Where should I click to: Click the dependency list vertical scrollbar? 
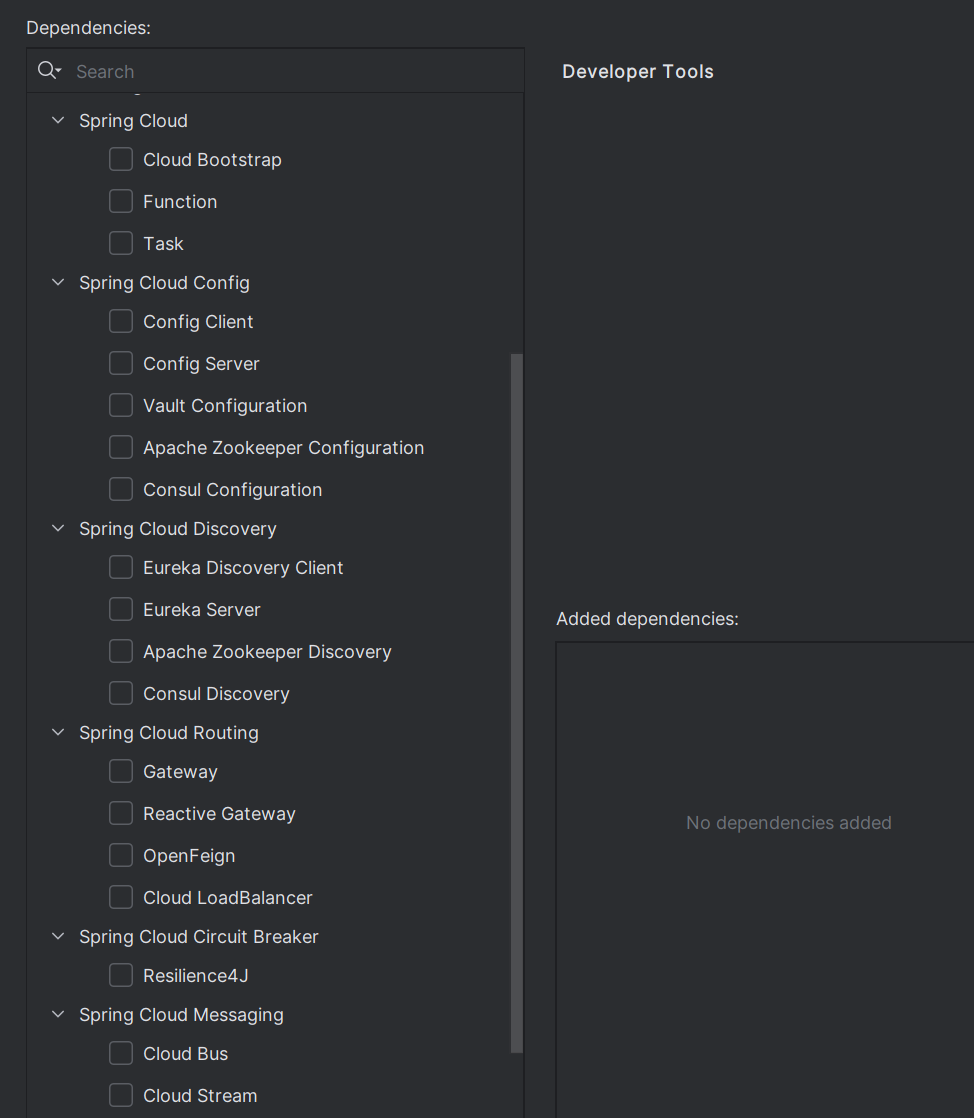tap(517, 700)
